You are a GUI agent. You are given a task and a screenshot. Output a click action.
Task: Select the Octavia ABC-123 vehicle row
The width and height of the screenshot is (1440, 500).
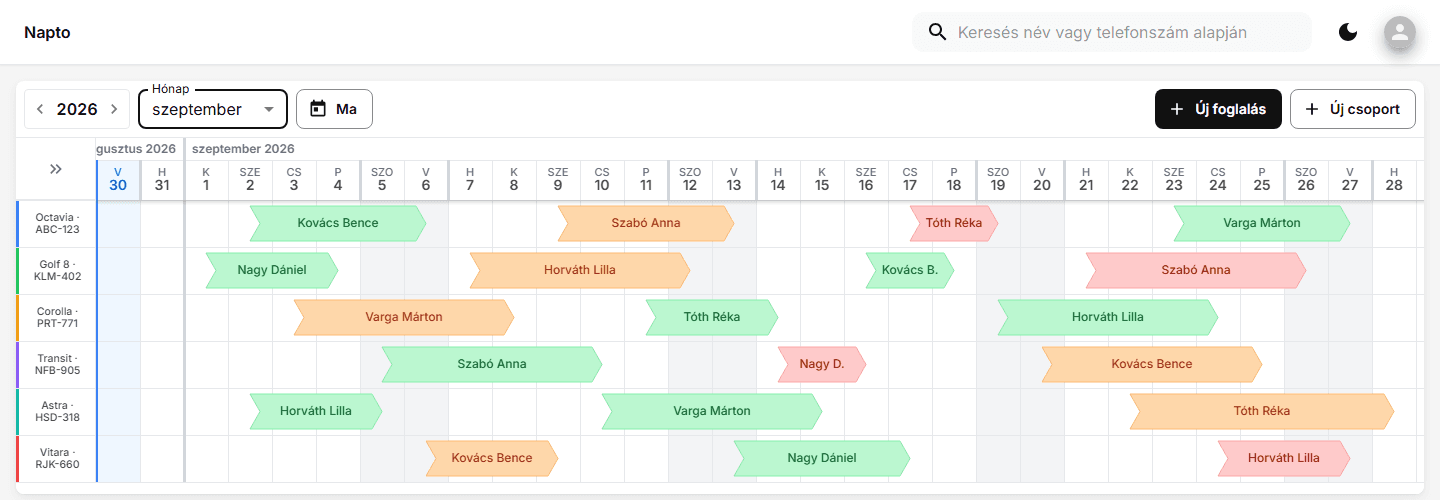[56, 223]
